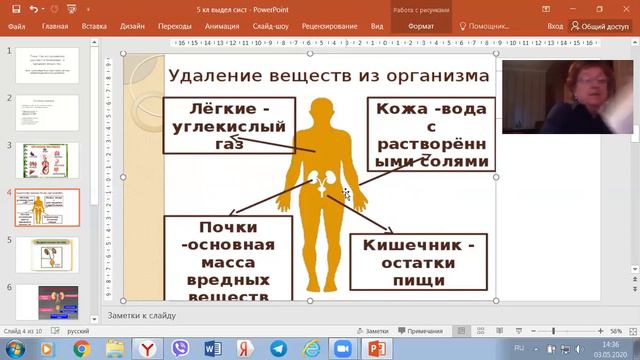The image size is (640, 360).
Task: Open Zoom from the taskbar
Action: (x=343, y=349)
